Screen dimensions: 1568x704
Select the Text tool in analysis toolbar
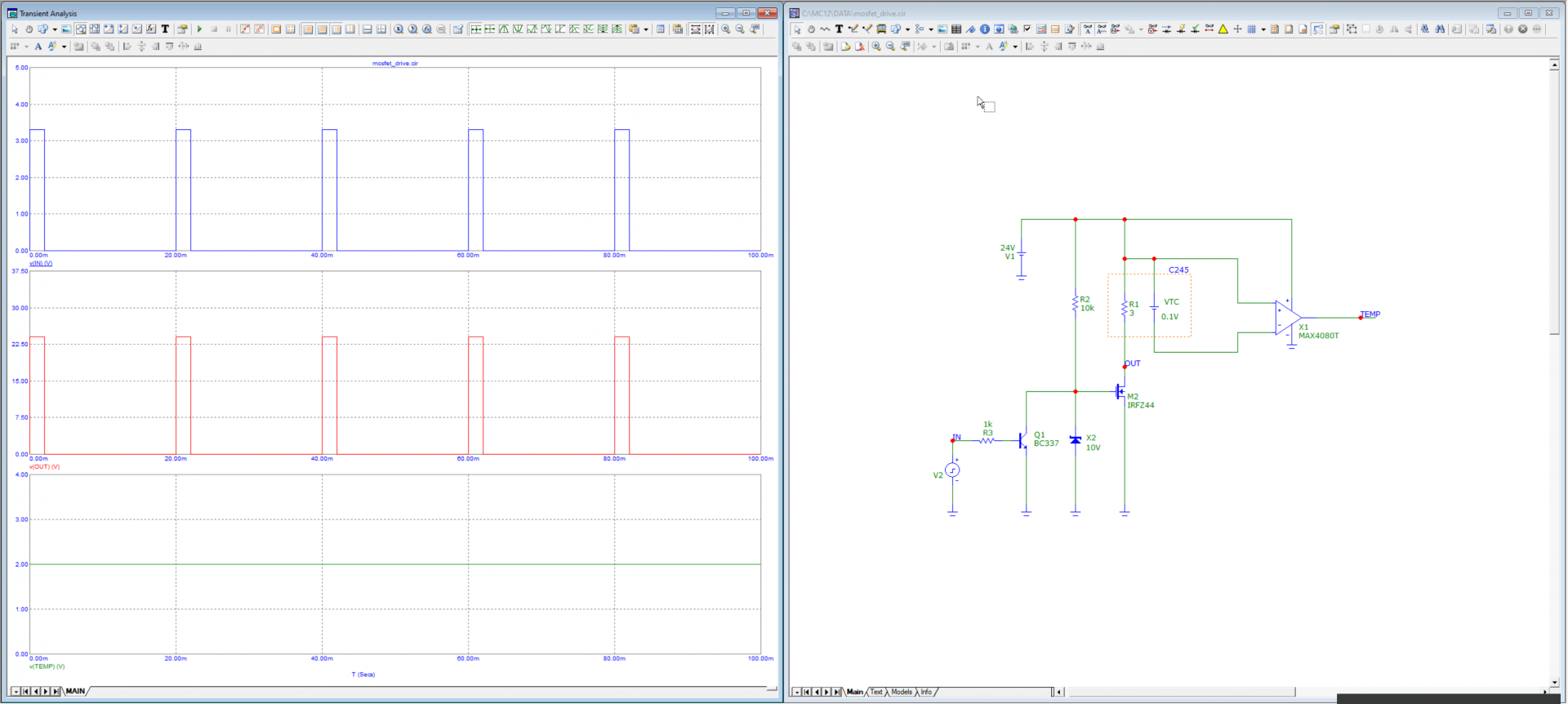(165, 29)
